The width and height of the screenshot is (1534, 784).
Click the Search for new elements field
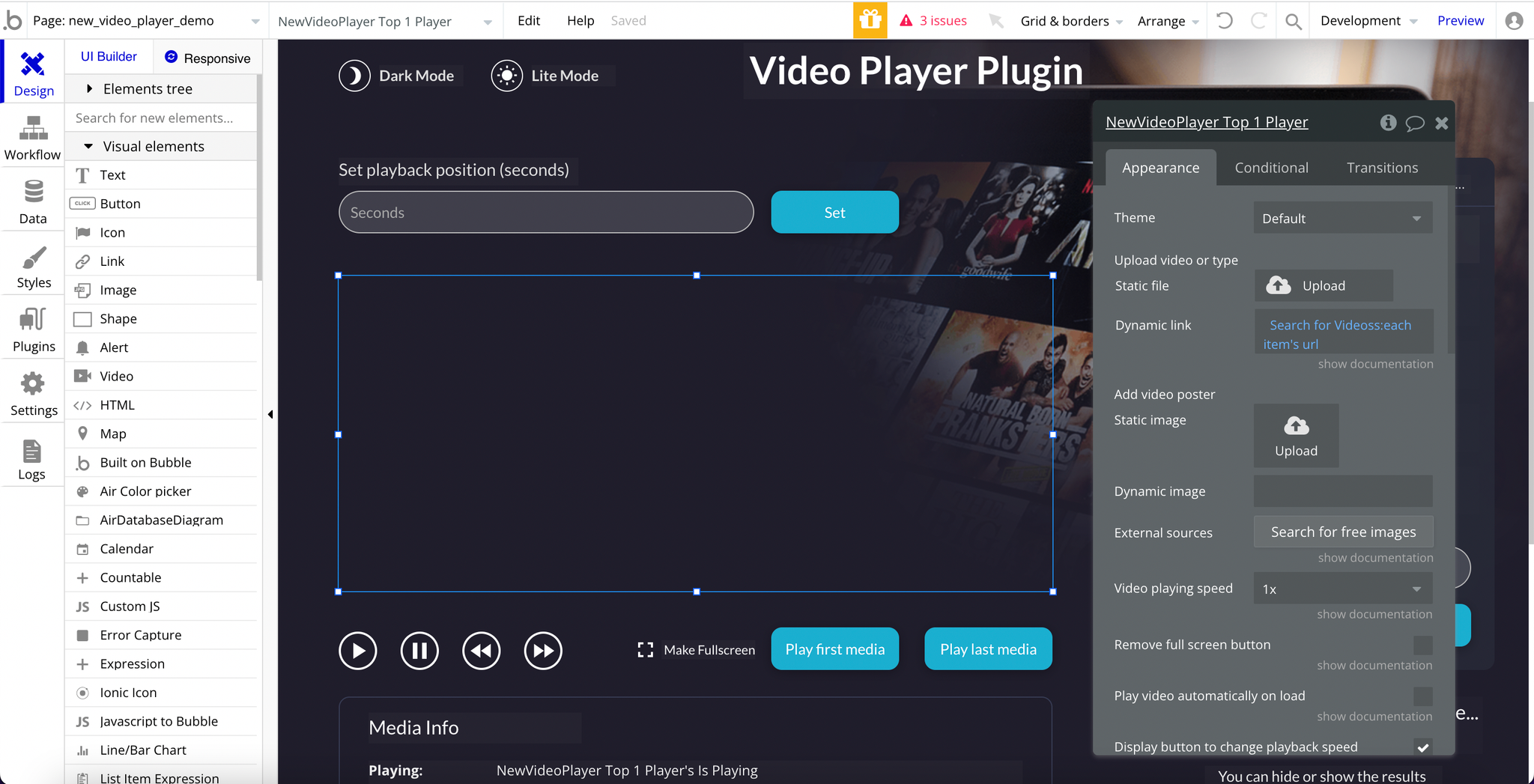160,118
